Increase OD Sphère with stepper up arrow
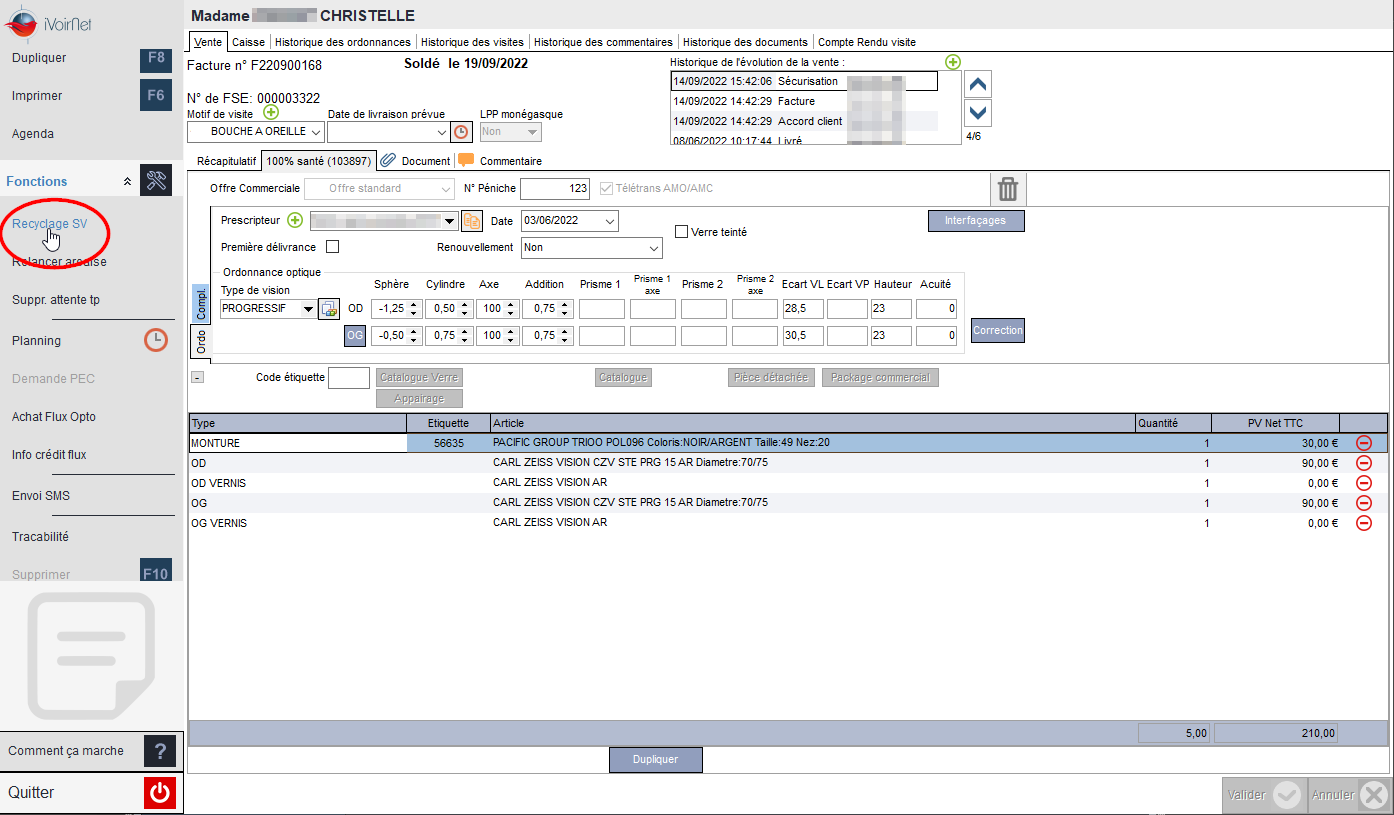1394x815 pixels. click(416, 304)
